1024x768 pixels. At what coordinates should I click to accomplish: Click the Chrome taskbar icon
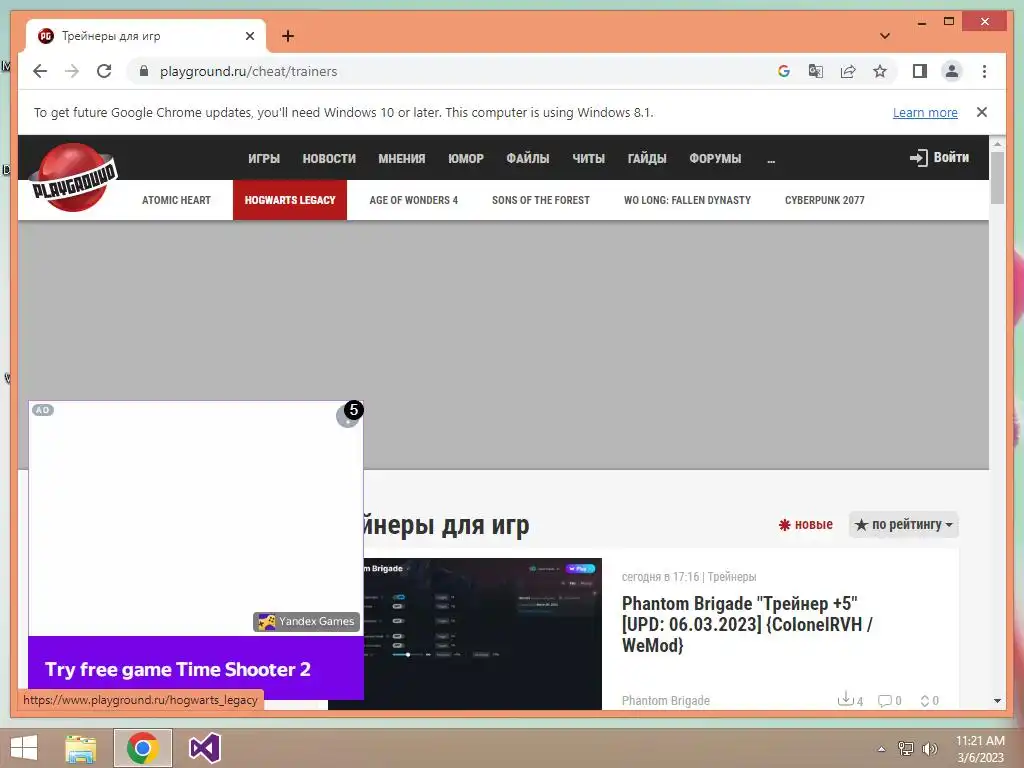coord(143,748)
